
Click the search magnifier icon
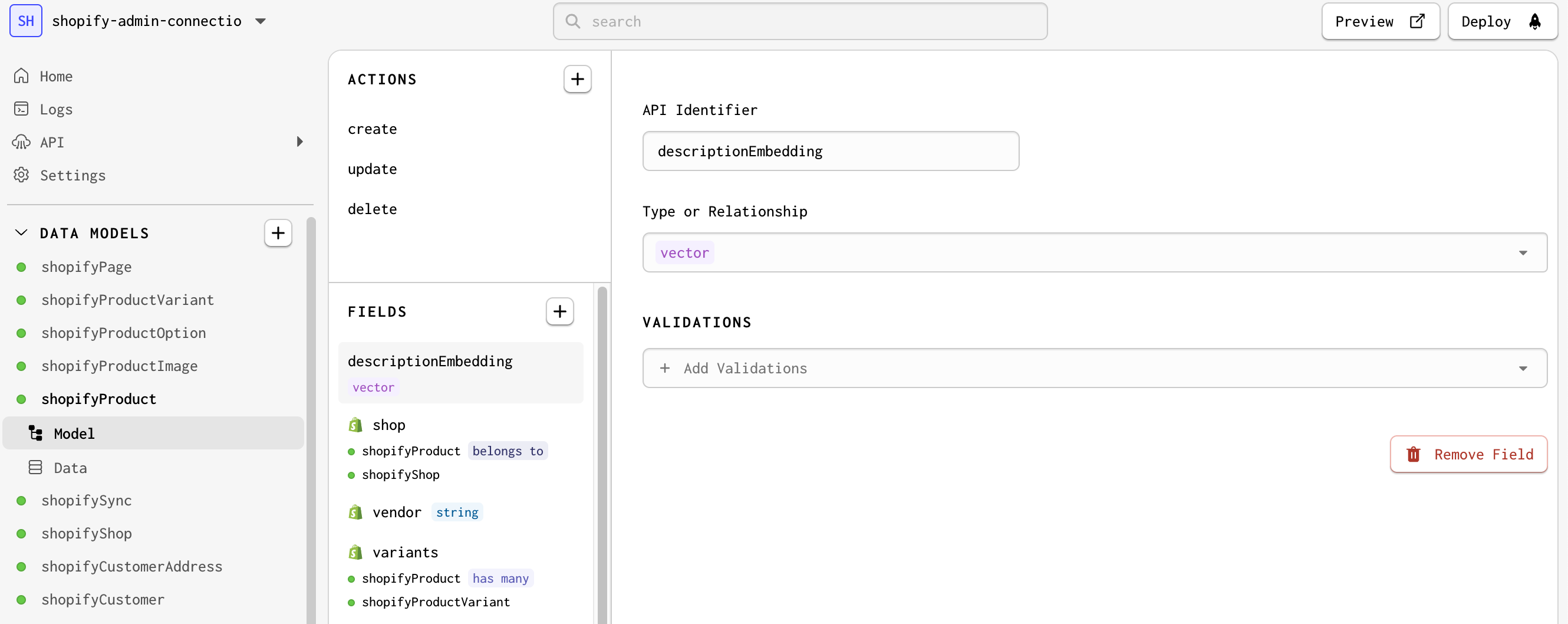click(x=572, y=21)
